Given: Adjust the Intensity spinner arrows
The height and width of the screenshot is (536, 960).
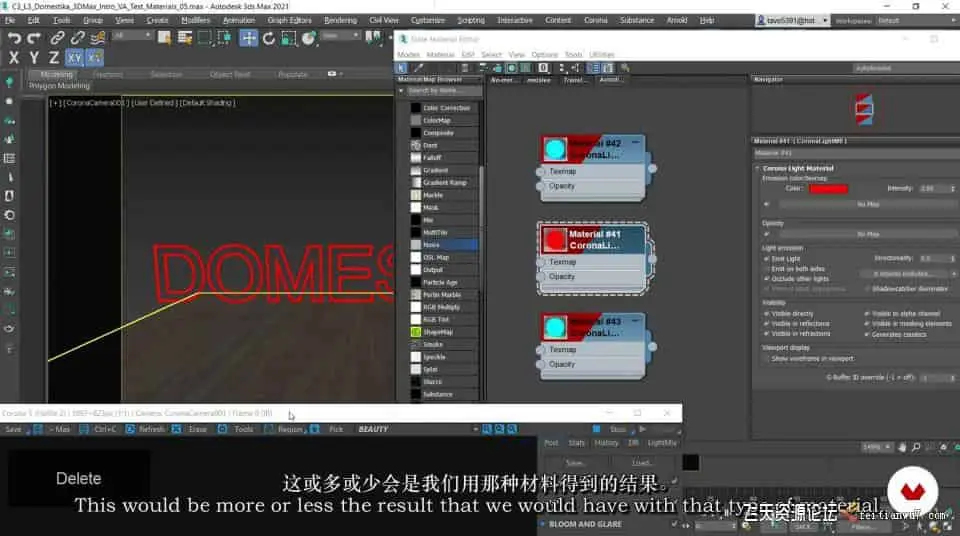Looking at the screenshot, I should [x=953, y=189].
